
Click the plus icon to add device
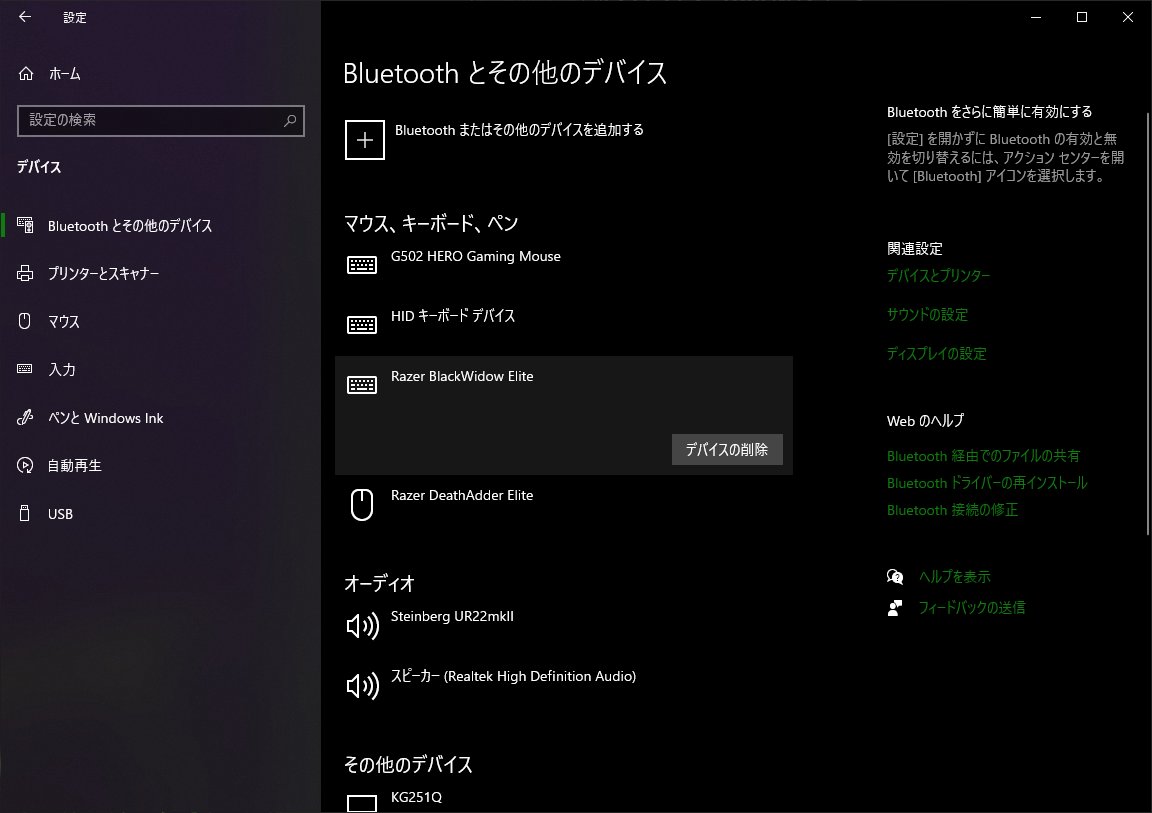[x=364, y=140]
